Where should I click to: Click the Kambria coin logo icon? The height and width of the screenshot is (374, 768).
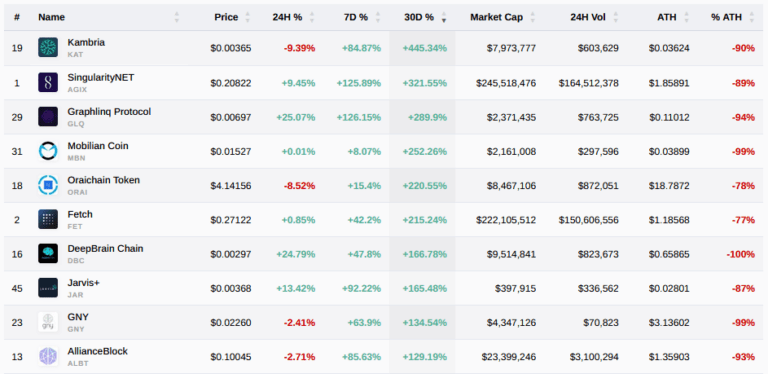click(x=48, y=47)
